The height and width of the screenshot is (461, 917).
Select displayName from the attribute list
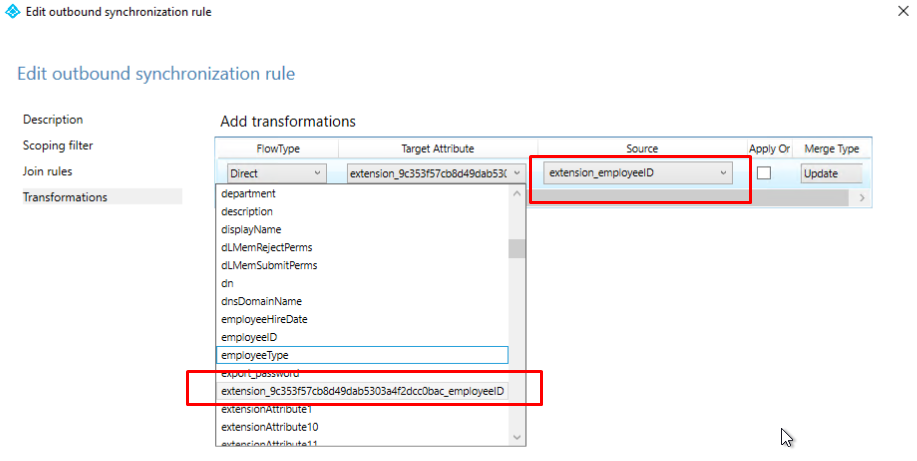pos(251,229)
